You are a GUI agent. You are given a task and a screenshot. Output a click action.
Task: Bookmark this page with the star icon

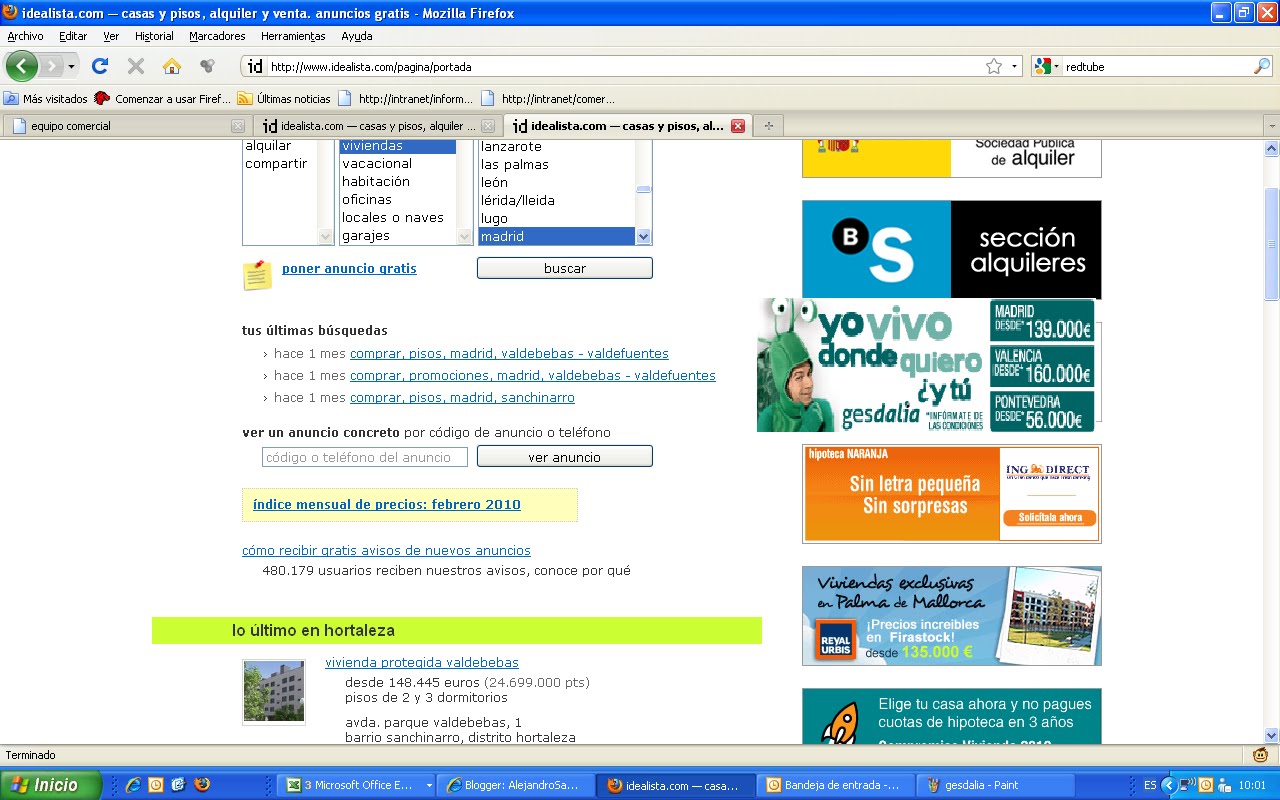(994, 66)
